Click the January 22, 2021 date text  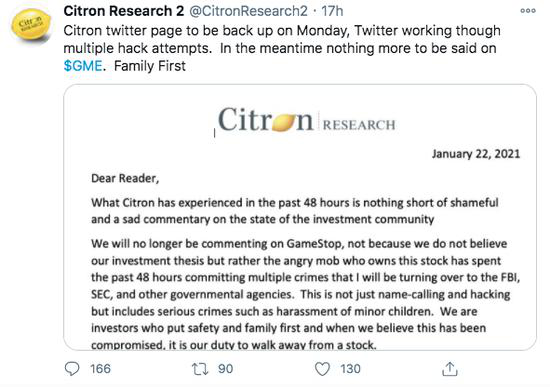coord(476,154)
